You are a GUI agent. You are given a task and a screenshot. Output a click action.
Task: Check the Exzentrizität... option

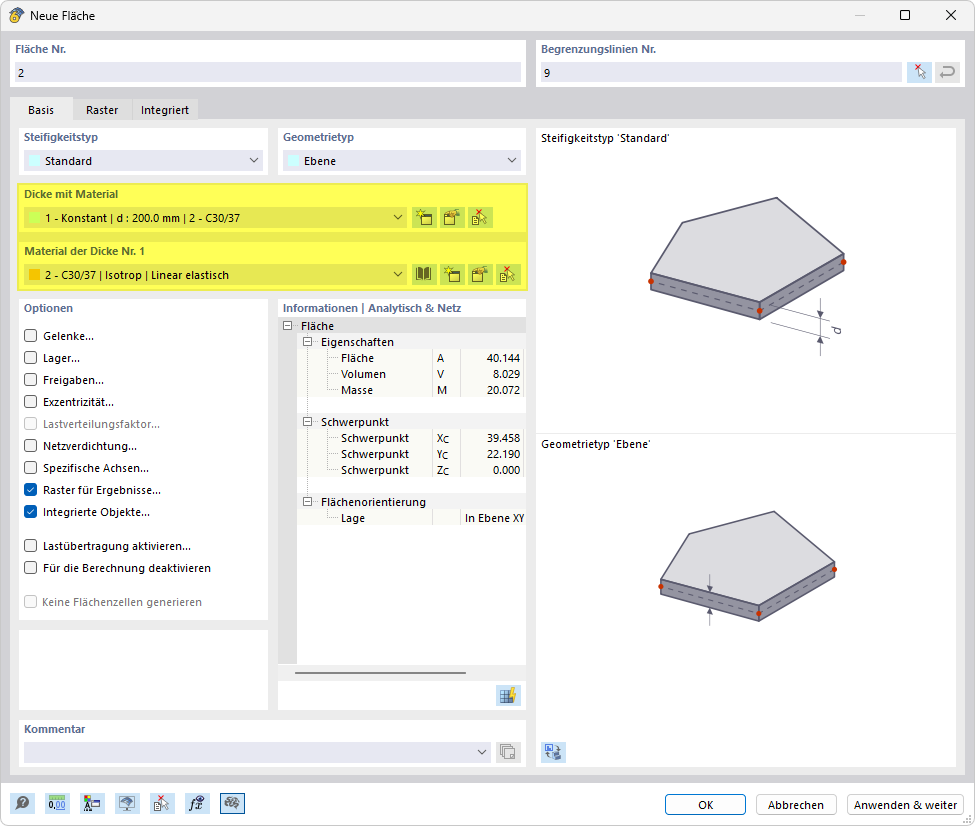click(x=30, y=402)
